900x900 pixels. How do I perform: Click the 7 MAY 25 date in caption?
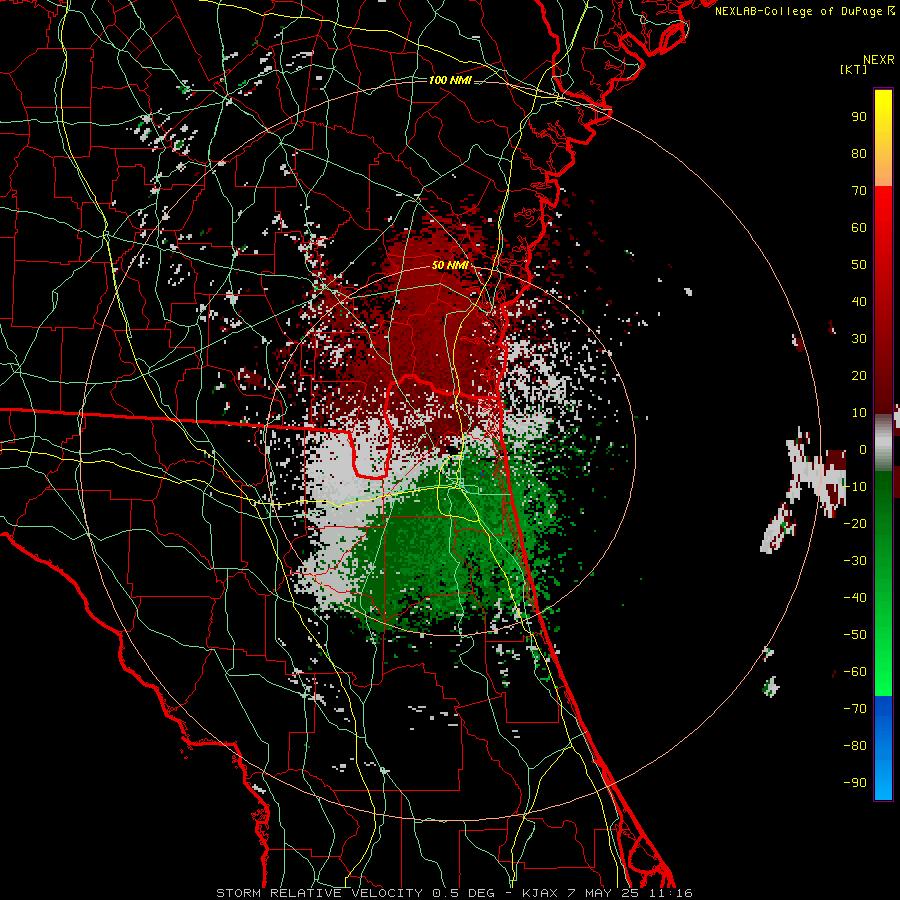(x=602, y=893)
